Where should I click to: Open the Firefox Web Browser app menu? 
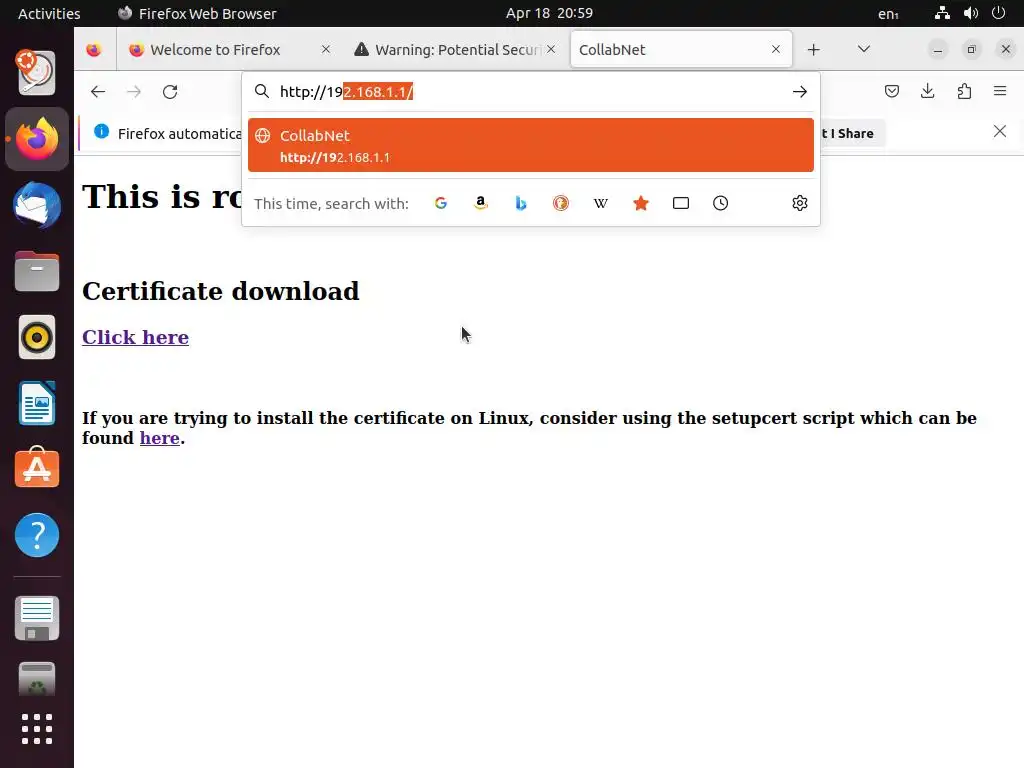(x=197, y=13)
